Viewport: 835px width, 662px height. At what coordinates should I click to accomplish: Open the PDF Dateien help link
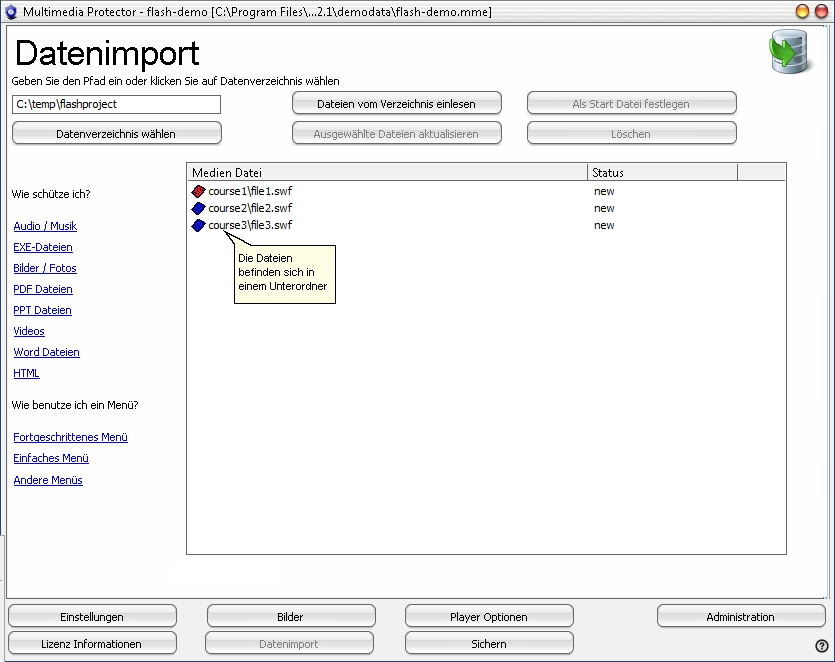tap(43, 289)
